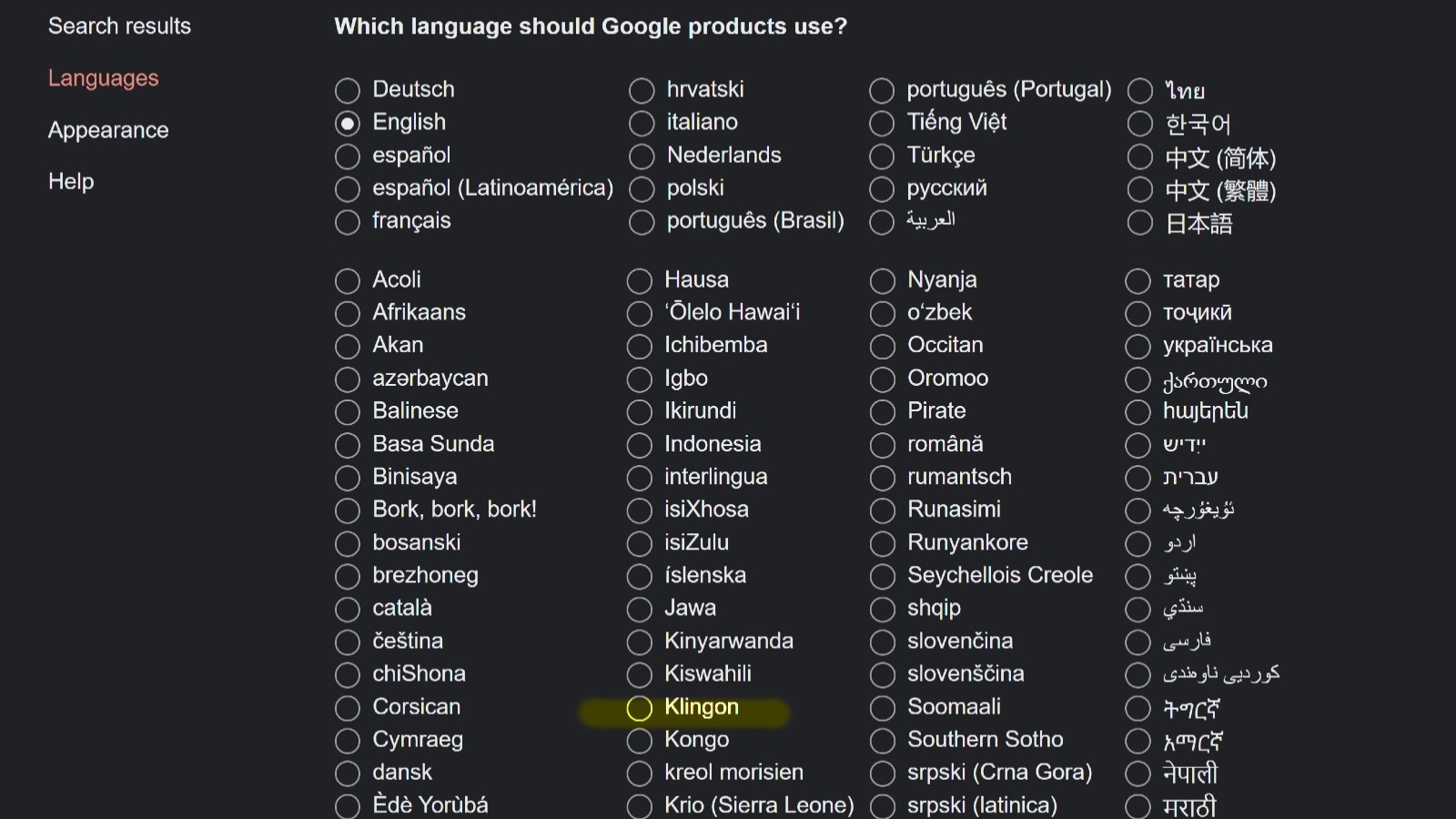Choose Deutsch as the language
Viewport: 1456px width, 819px height.
point(348,90)
